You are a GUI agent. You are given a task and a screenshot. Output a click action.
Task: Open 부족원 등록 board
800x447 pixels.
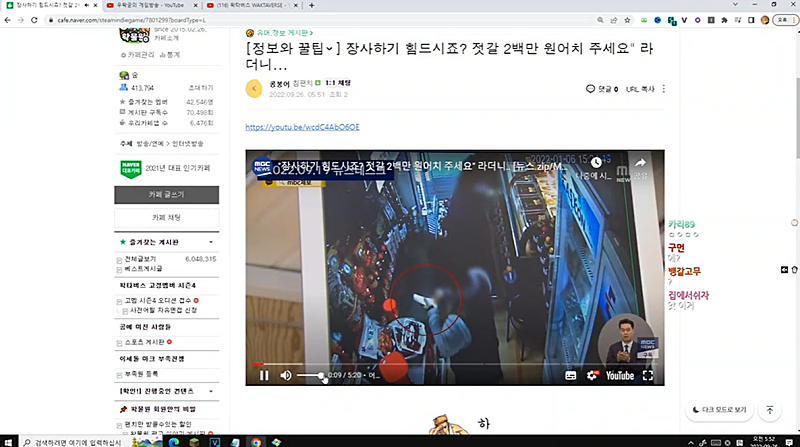click(x=141, y=374)
